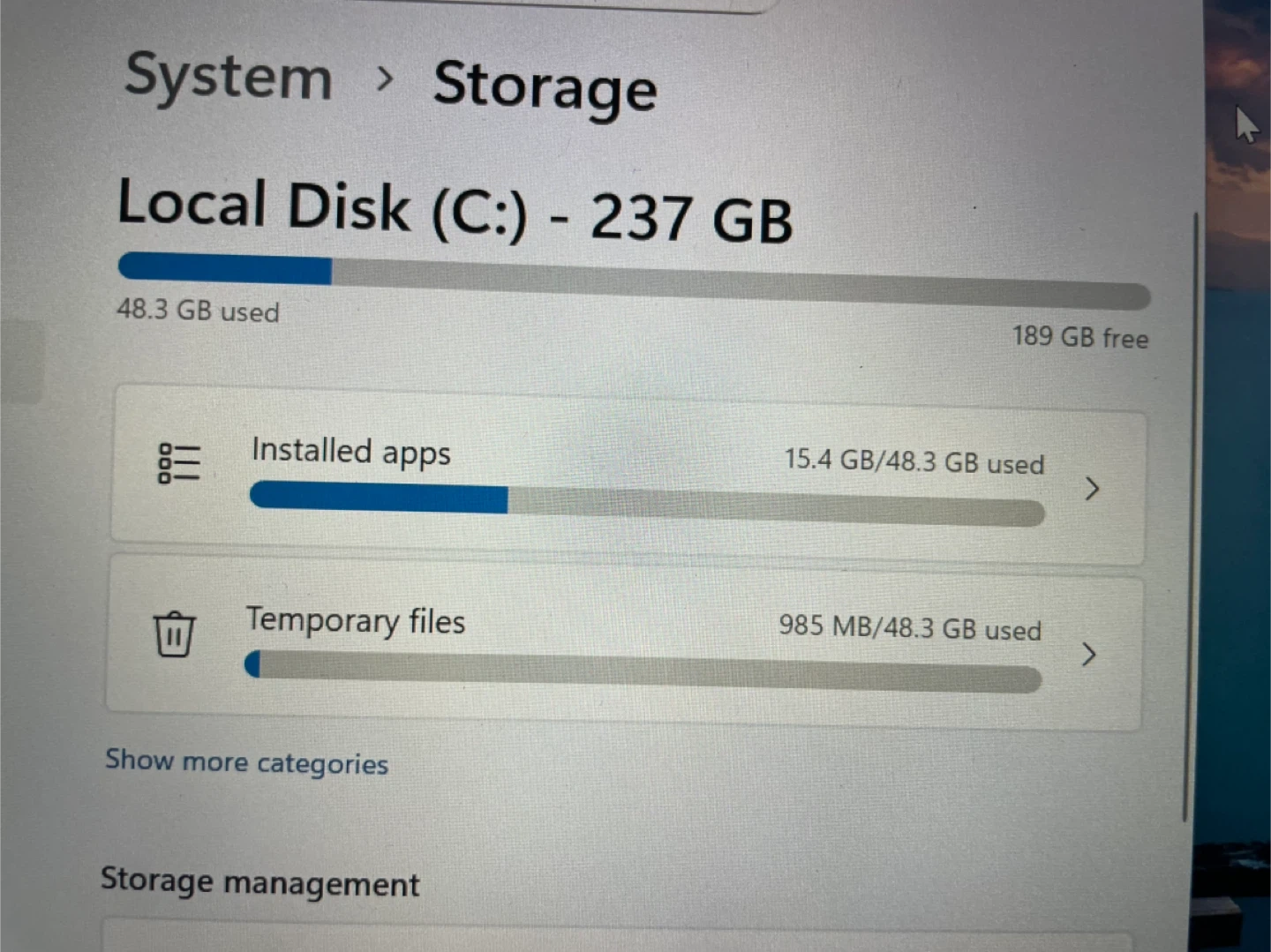Screen dimensions: 1271x952
Task: Click the Local Disk (C:) - 237 GB heading
Action: click(x=455, y=212)
